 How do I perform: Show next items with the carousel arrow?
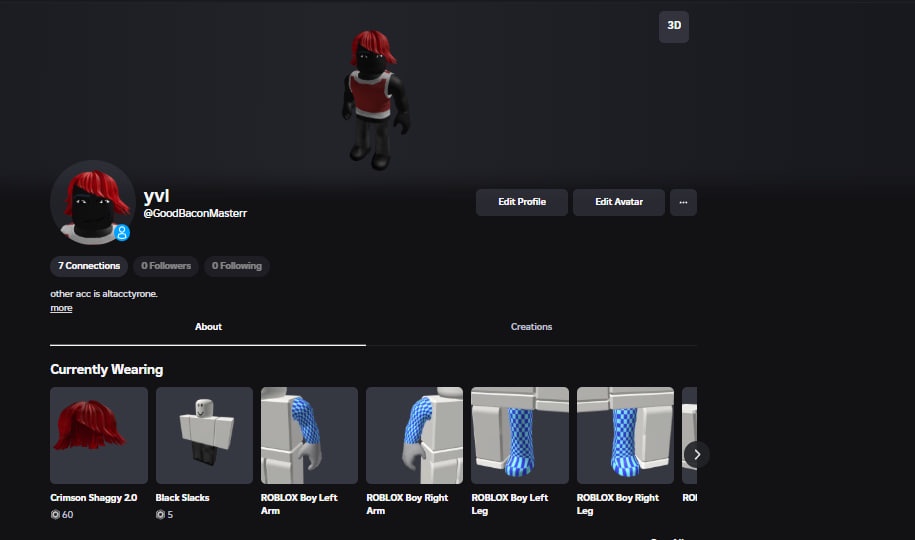click(697, 454)
